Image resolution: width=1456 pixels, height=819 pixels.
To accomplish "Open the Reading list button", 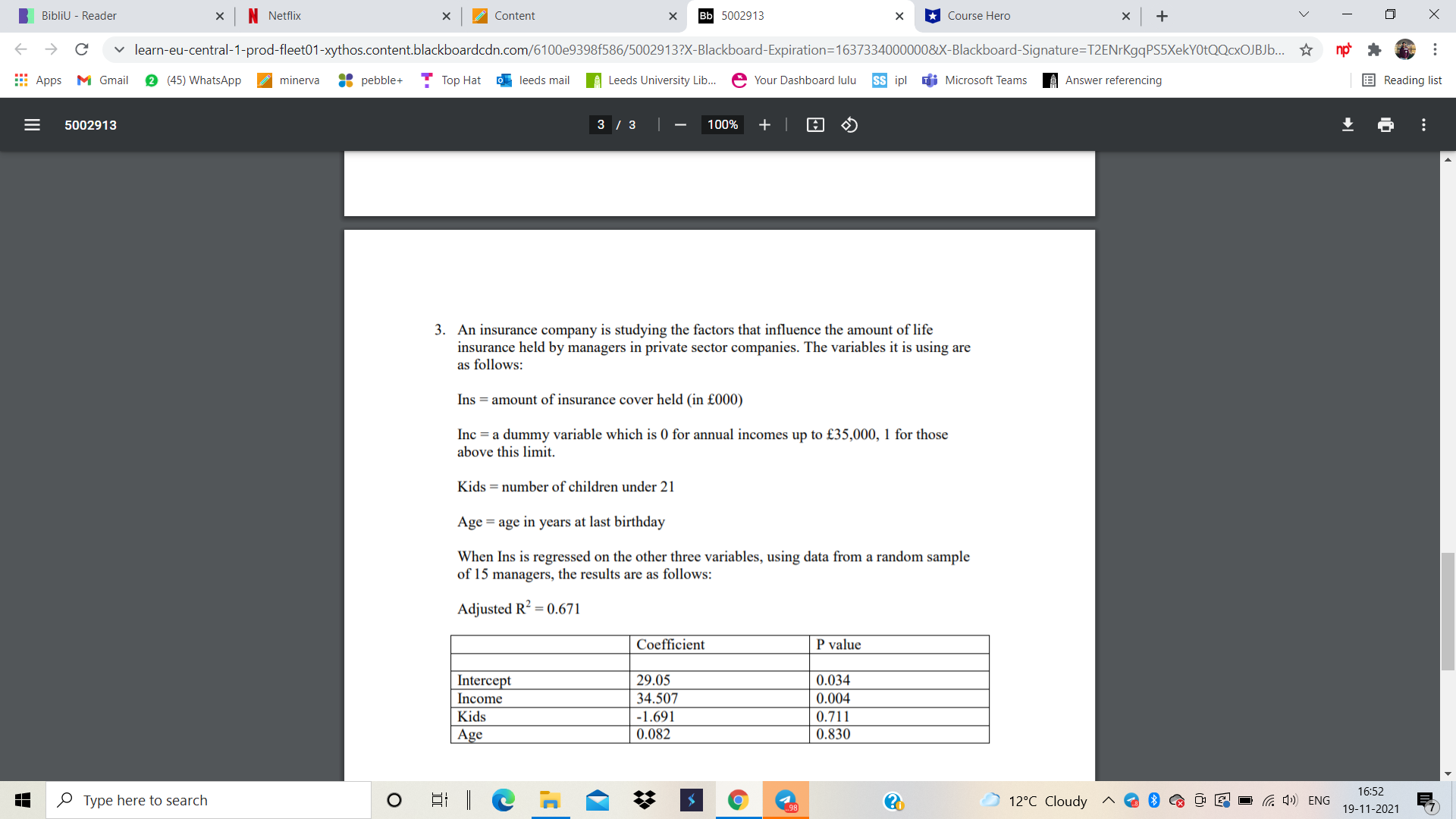I will (x=1402, y=80).
